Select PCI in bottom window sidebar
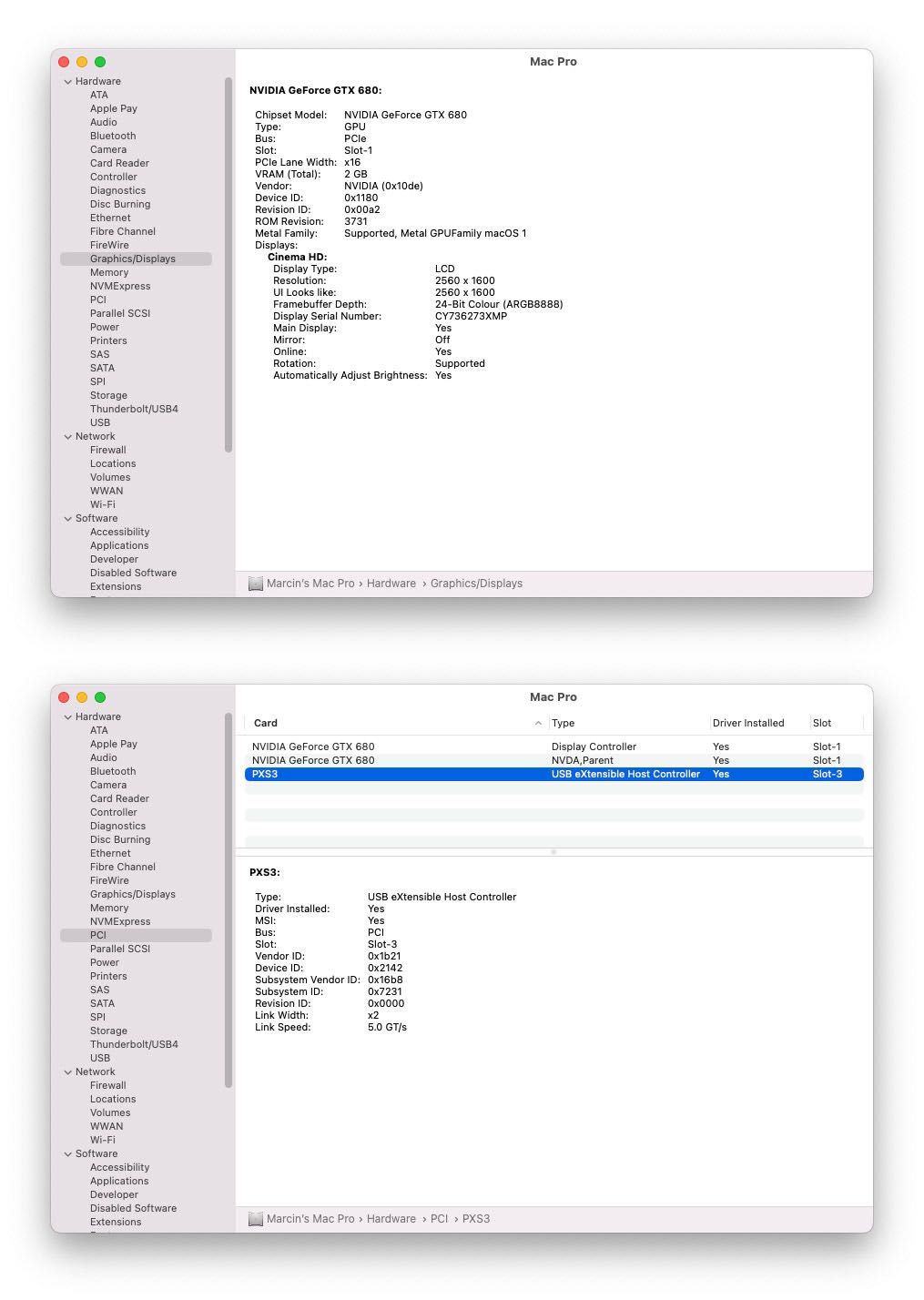924x1300 pixels. [136, 935]
